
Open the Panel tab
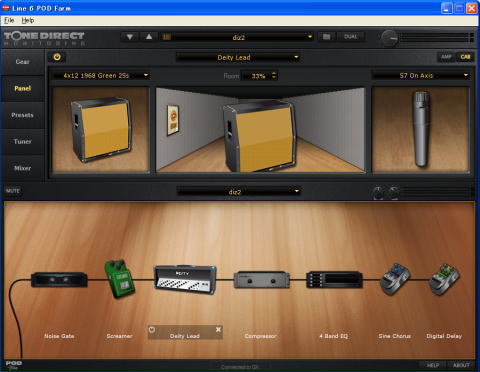[22, 88]
